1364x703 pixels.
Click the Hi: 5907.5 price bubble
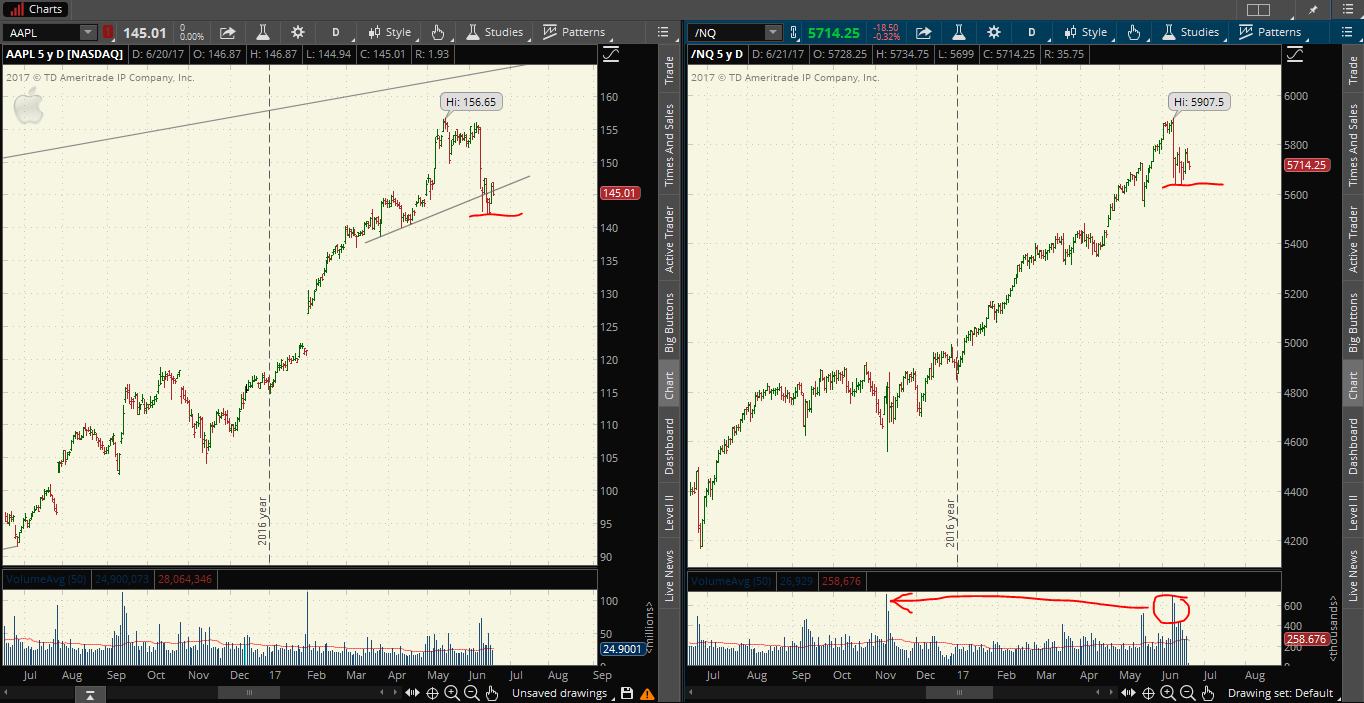(x=1200, y=102)
